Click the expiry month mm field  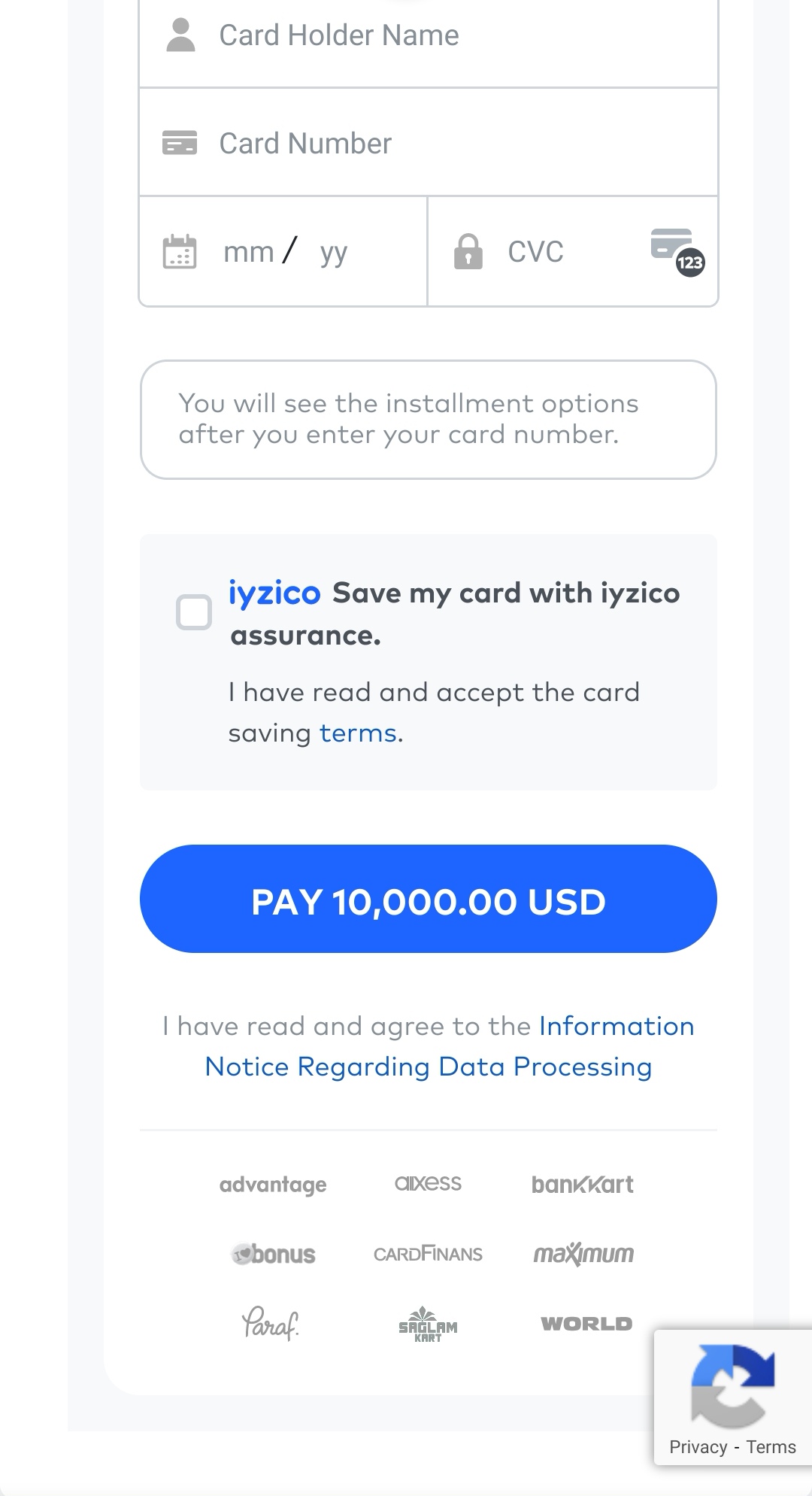point(249,252)
